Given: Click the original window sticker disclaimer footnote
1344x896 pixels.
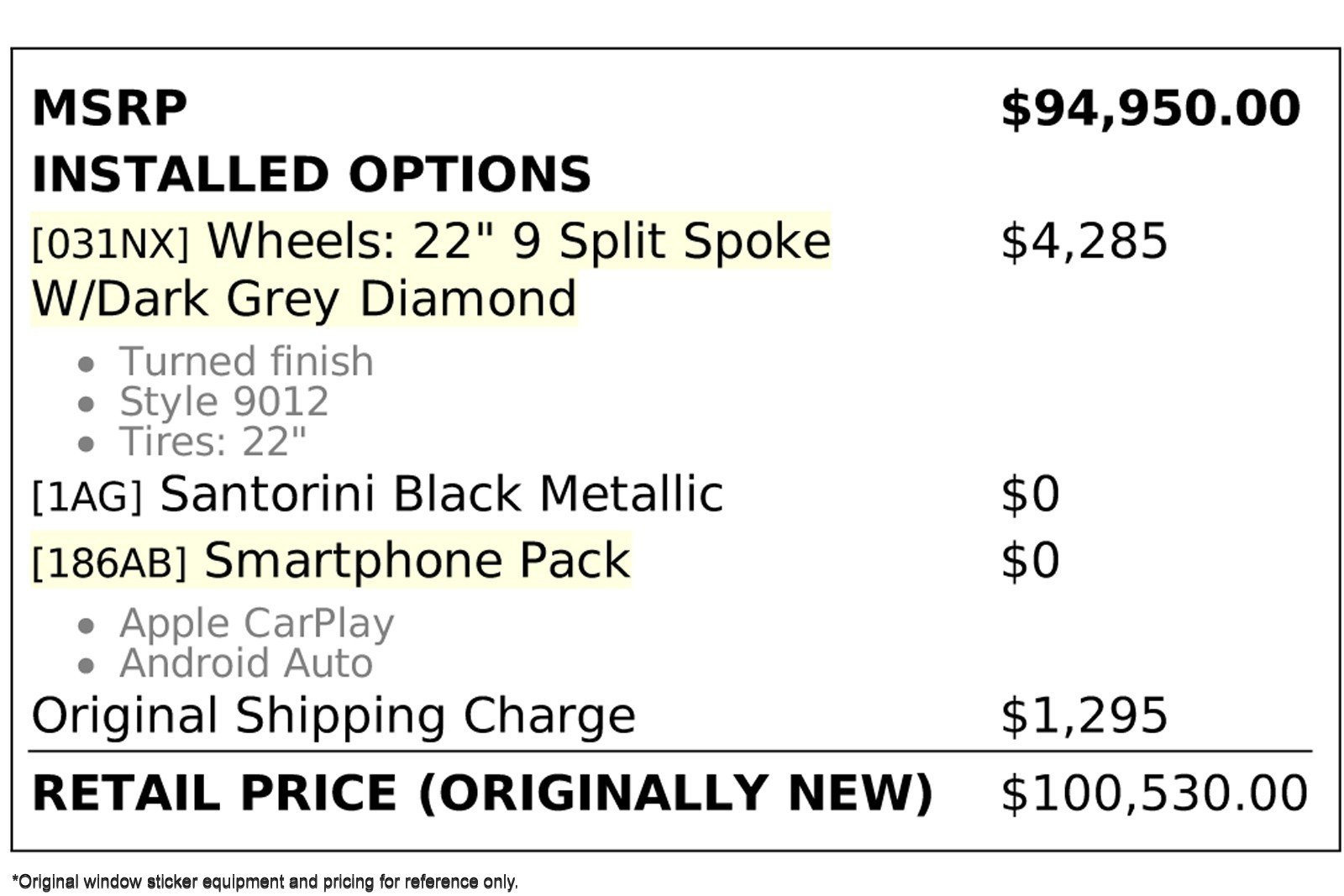Looking at the screenshot, I should [x=265, y=882].
